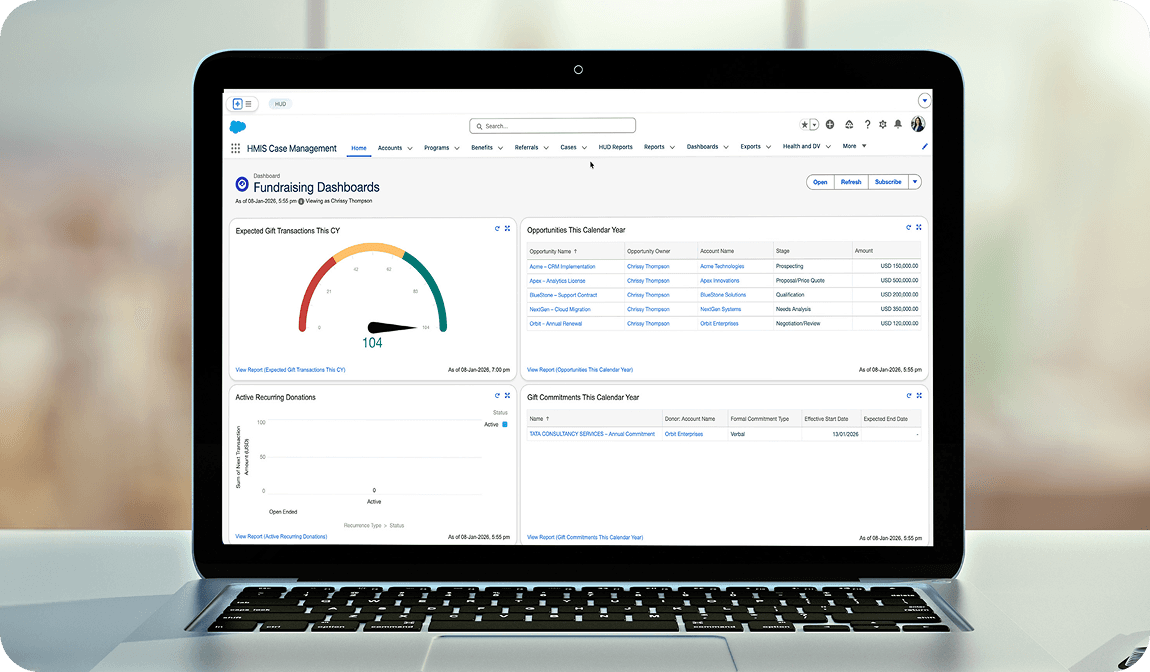Open the Orbit Enterprises donor account link
Viewport: 1150px width, 672px height.
684,434
